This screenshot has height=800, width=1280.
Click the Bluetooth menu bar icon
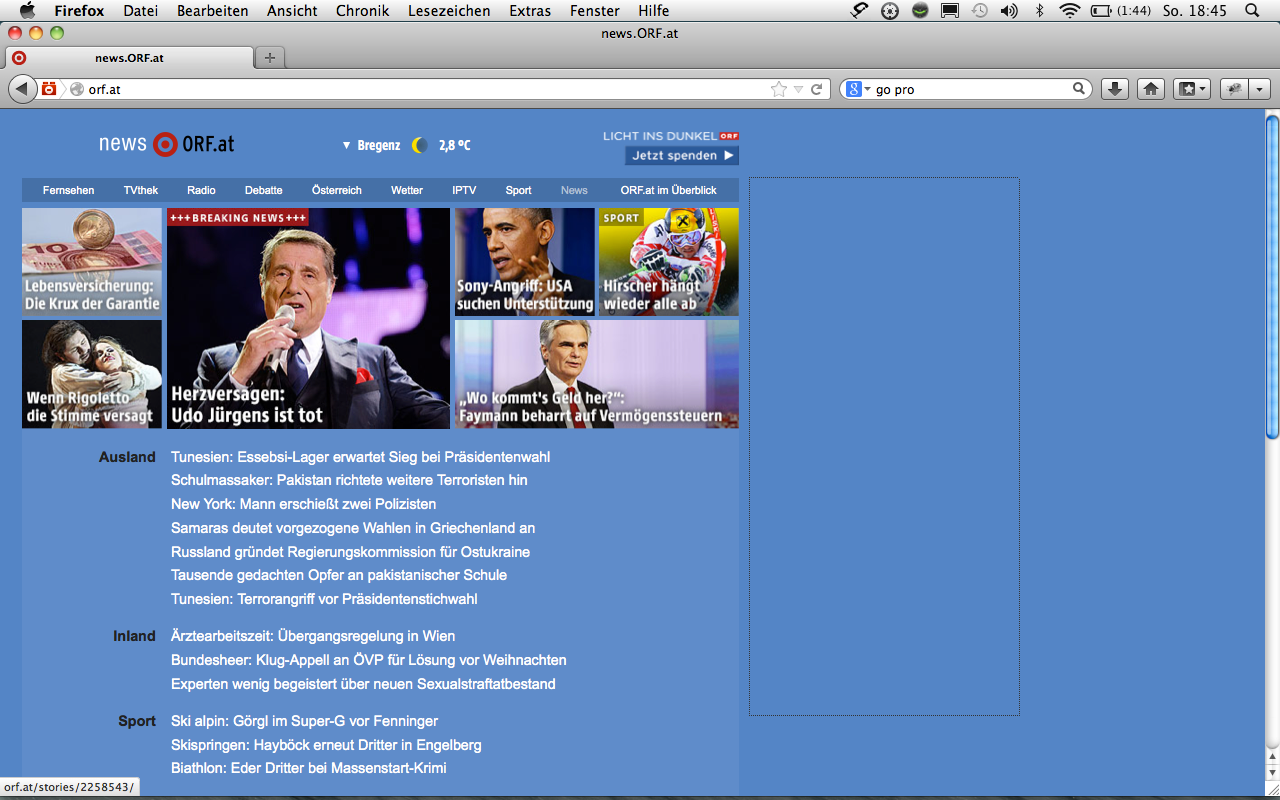click(1040, 11)
